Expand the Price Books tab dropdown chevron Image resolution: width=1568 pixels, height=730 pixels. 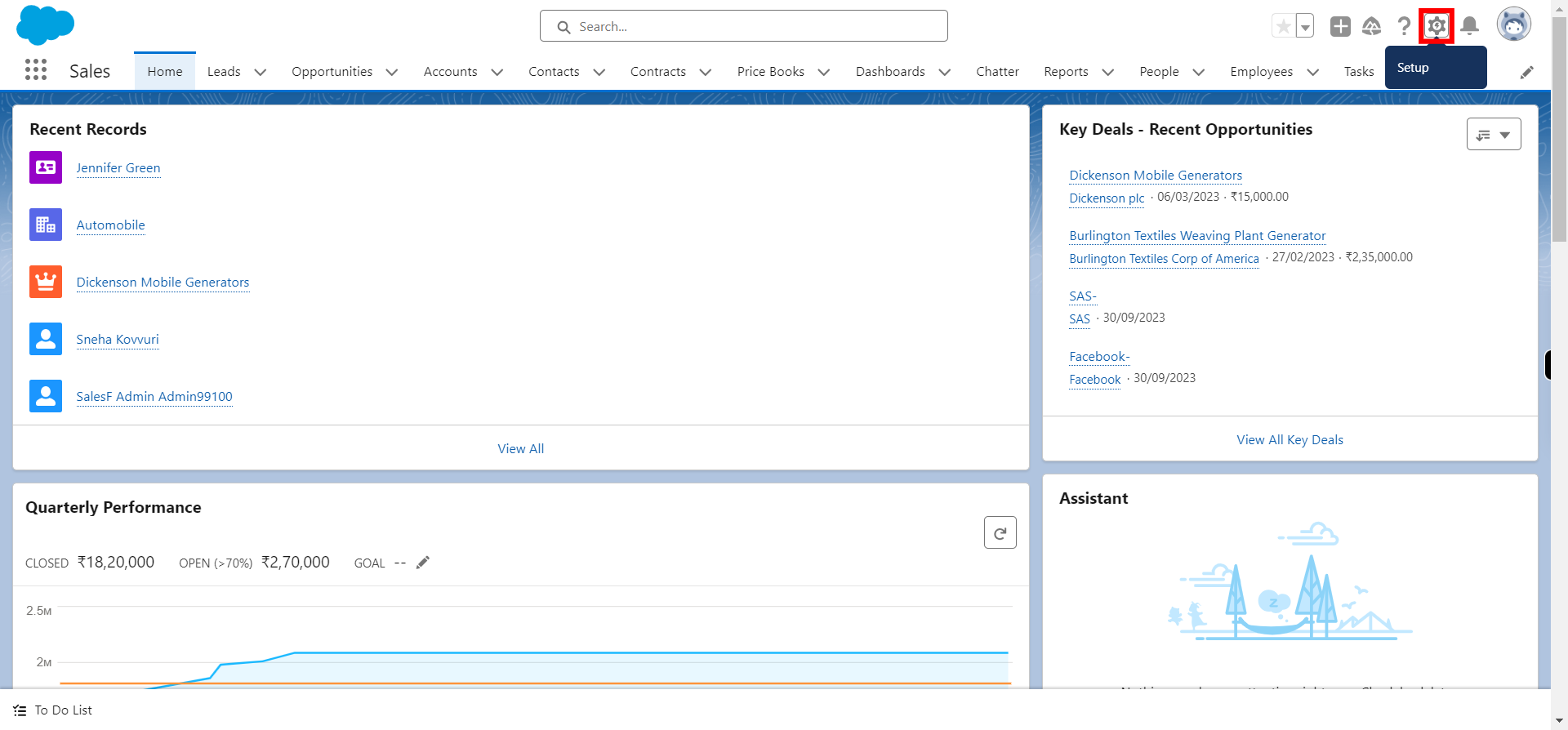[824, 72]
